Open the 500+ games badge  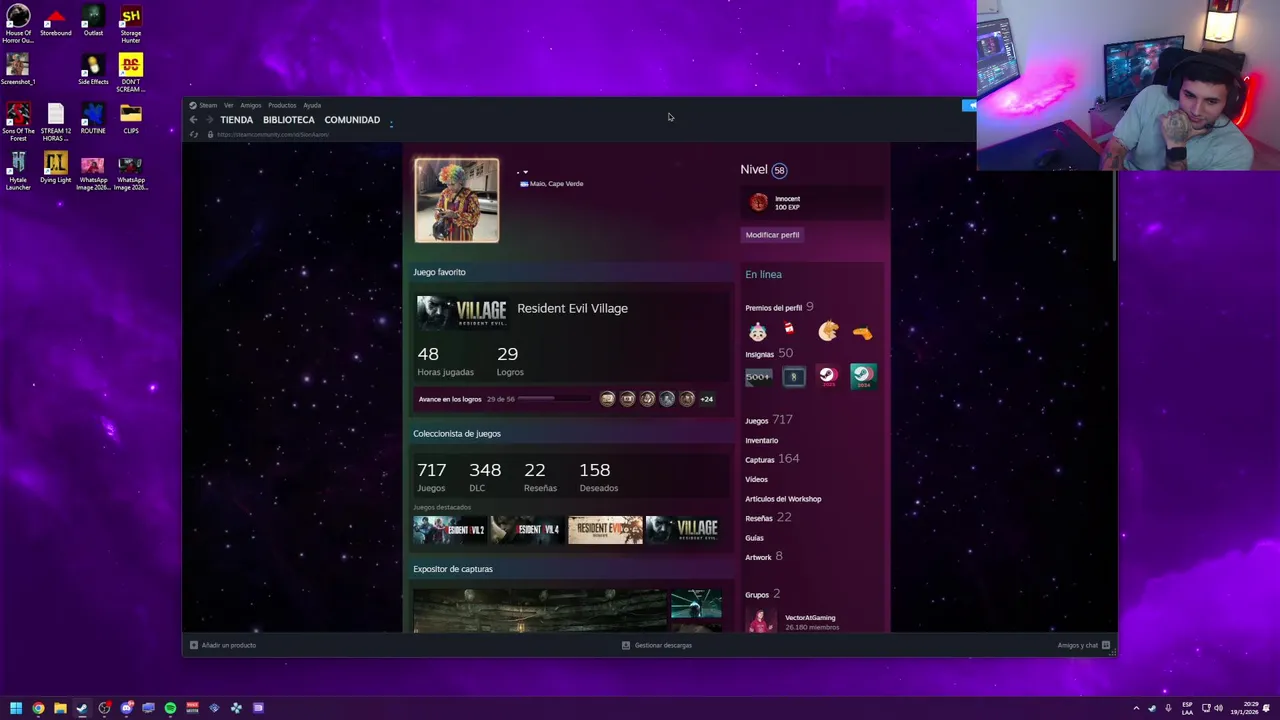click(758, 377)
